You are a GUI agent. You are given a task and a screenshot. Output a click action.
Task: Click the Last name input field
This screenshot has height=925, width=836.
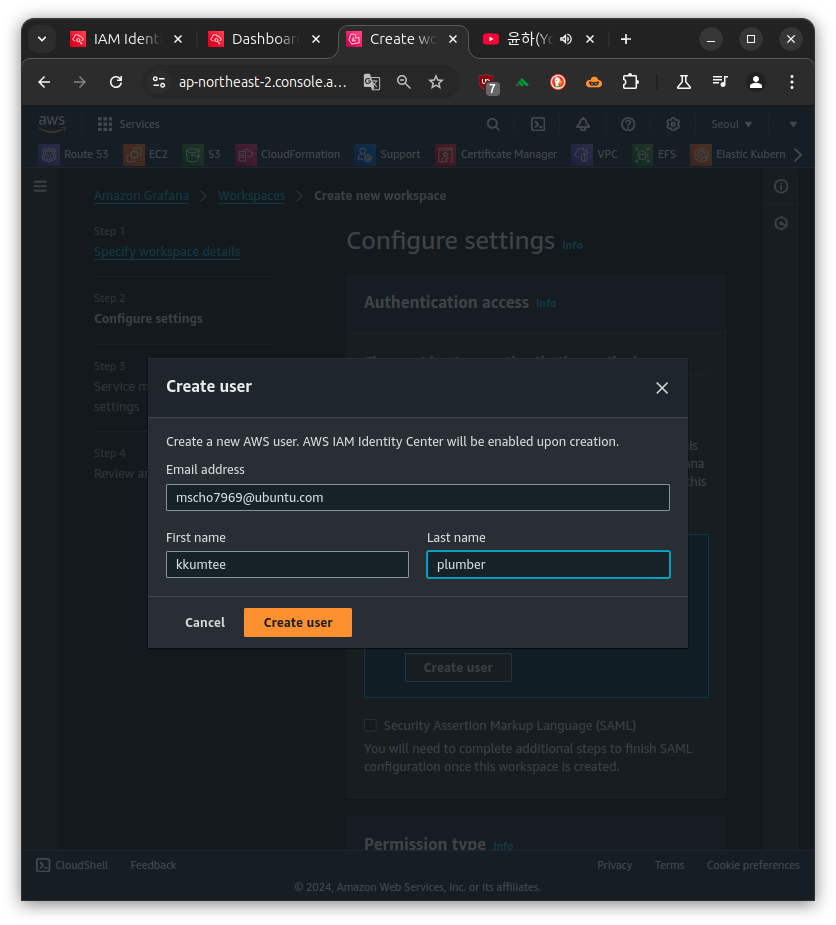click(548, 564)
